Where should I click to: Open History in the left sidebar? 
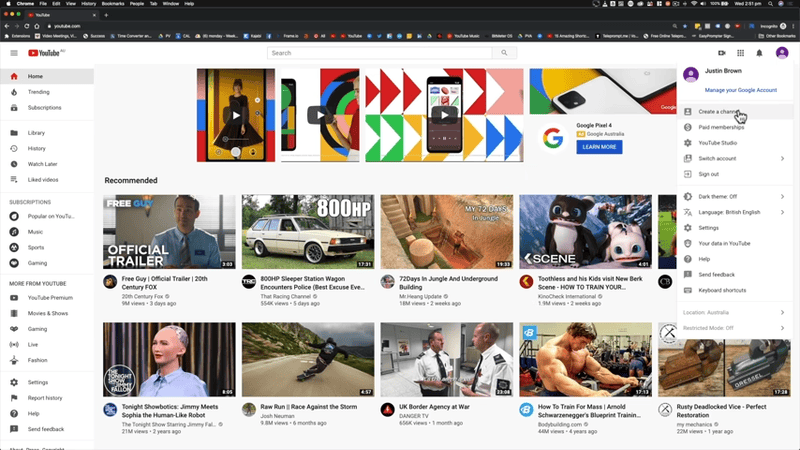click(36, 148)
